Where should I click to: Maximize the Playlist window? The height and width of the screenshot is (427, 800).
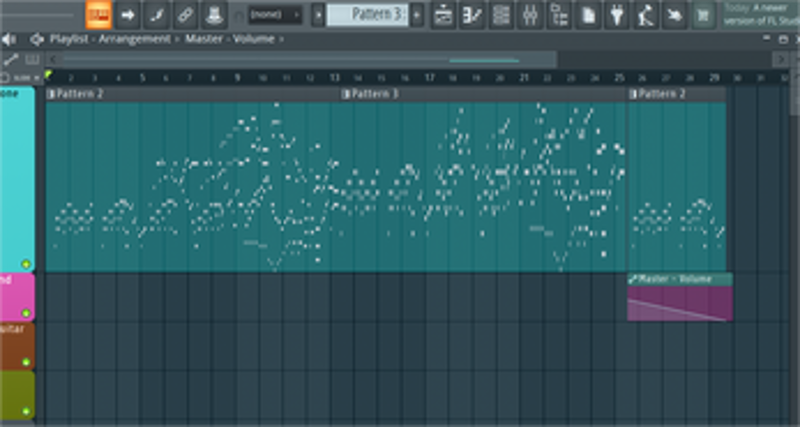tap(783, 39)
